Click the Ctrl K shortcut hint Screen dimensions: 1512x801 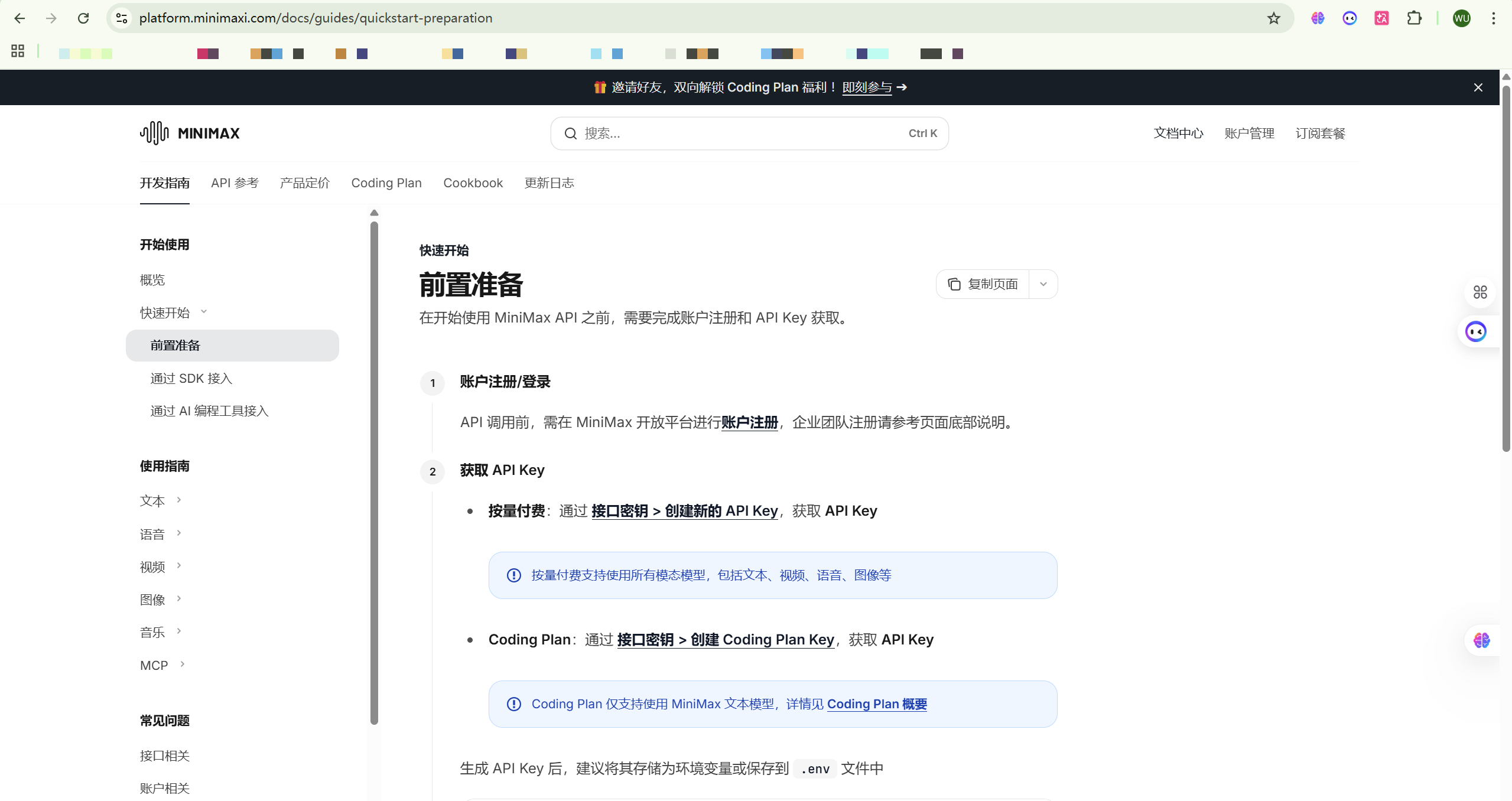pyautogui.click(x=923, y=133)
